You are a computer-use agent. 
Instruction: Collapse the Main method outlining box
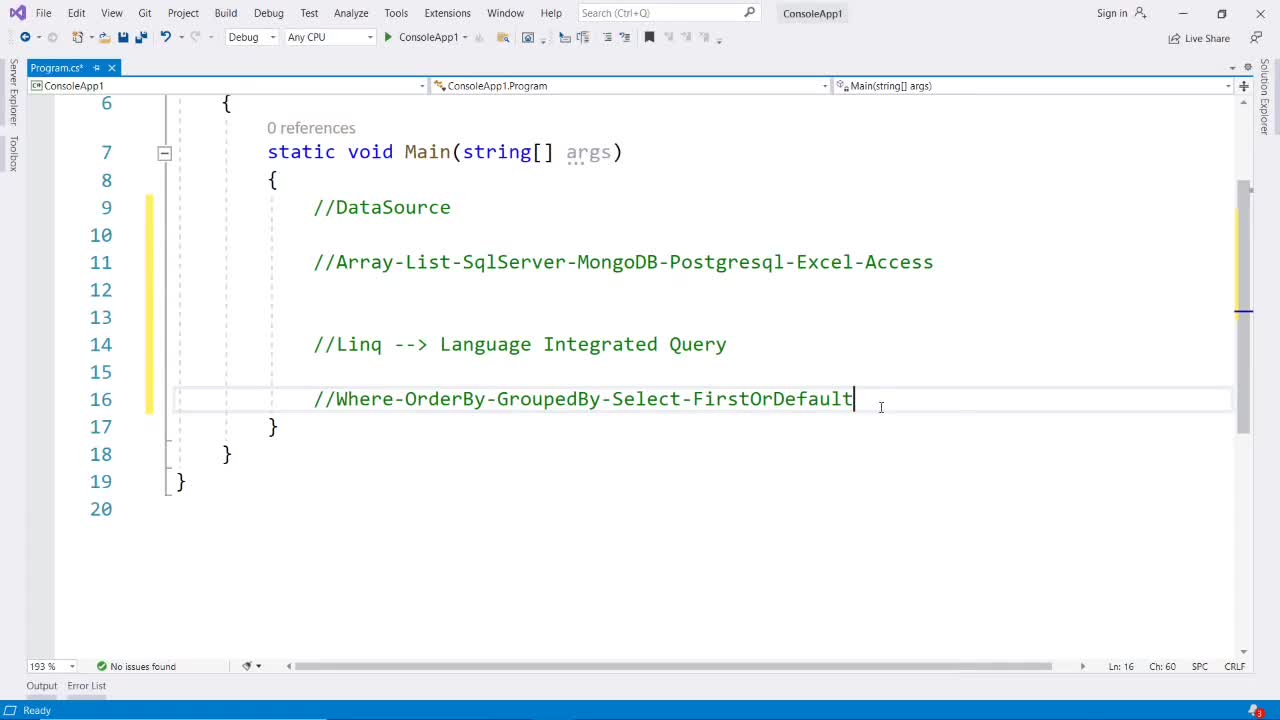click(x=164, y=153)
